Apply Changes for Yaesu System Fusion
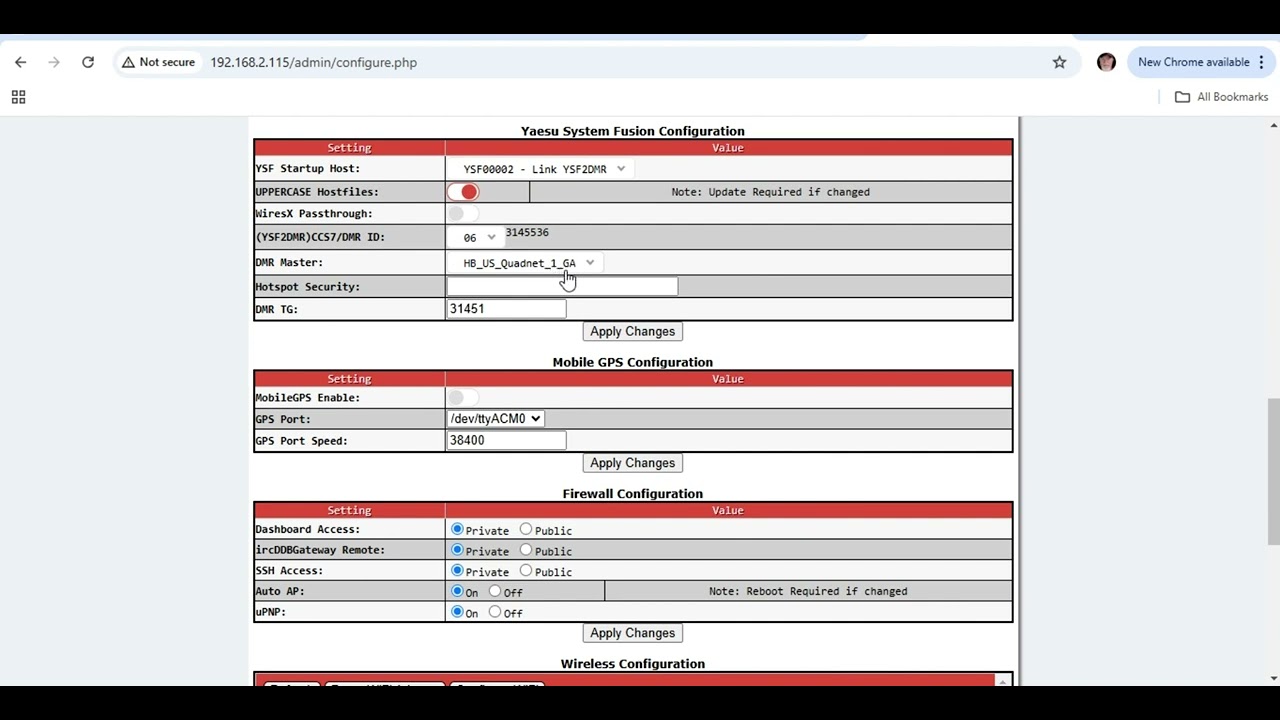 (632, 332)
